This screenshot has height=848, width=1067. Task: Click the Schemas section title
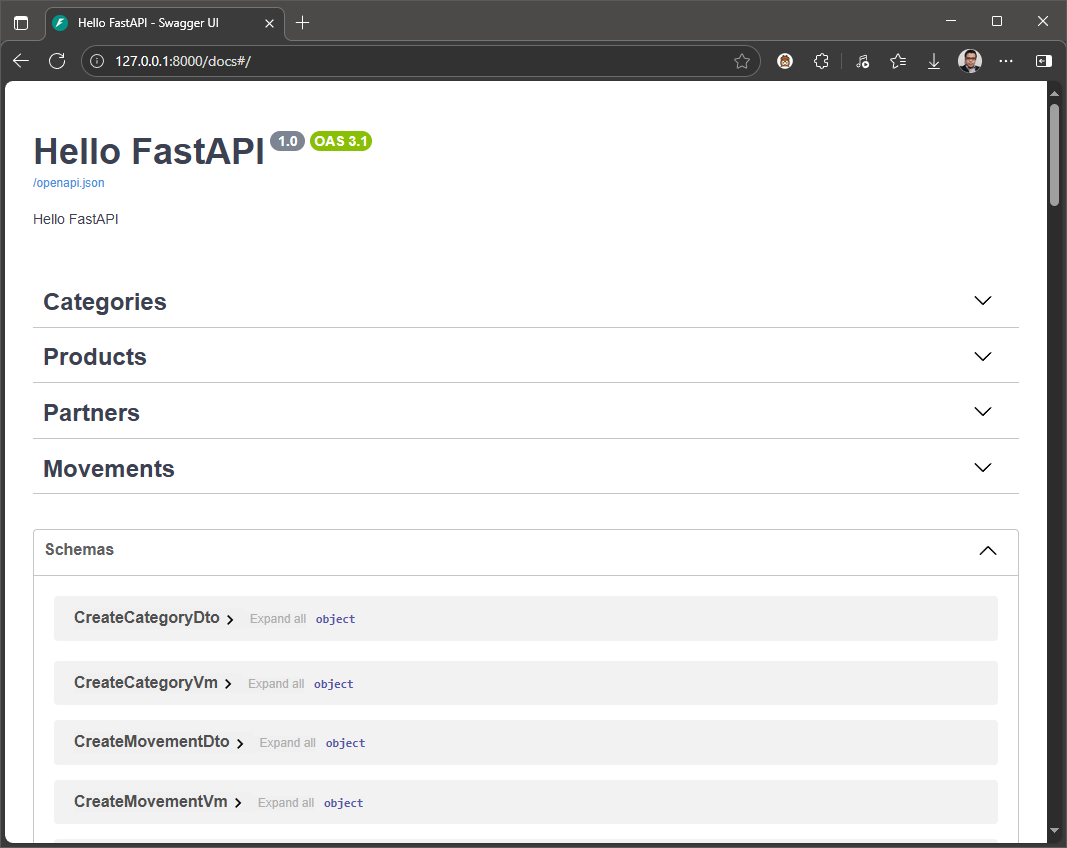point(79,549)
